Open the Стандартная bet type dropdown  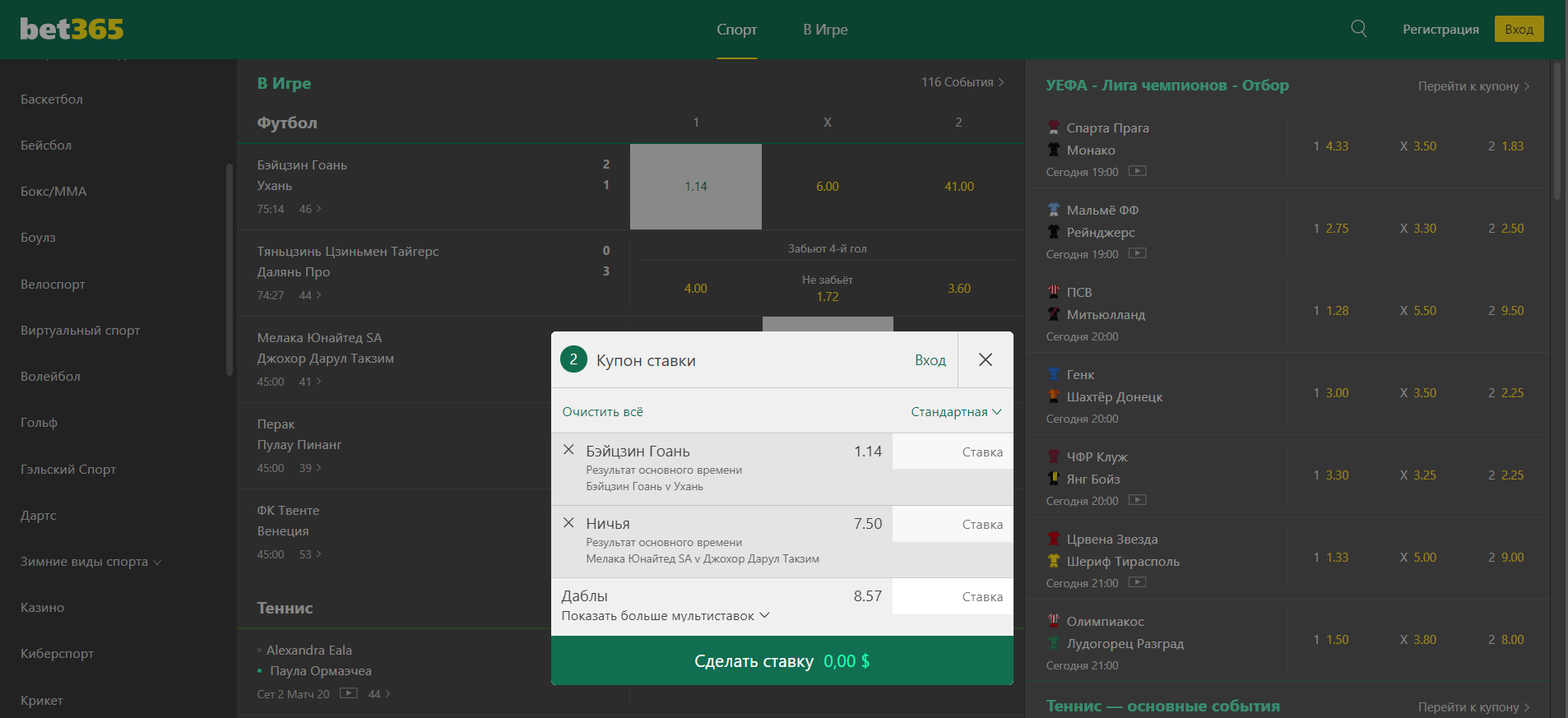click(x=956, y=411)
